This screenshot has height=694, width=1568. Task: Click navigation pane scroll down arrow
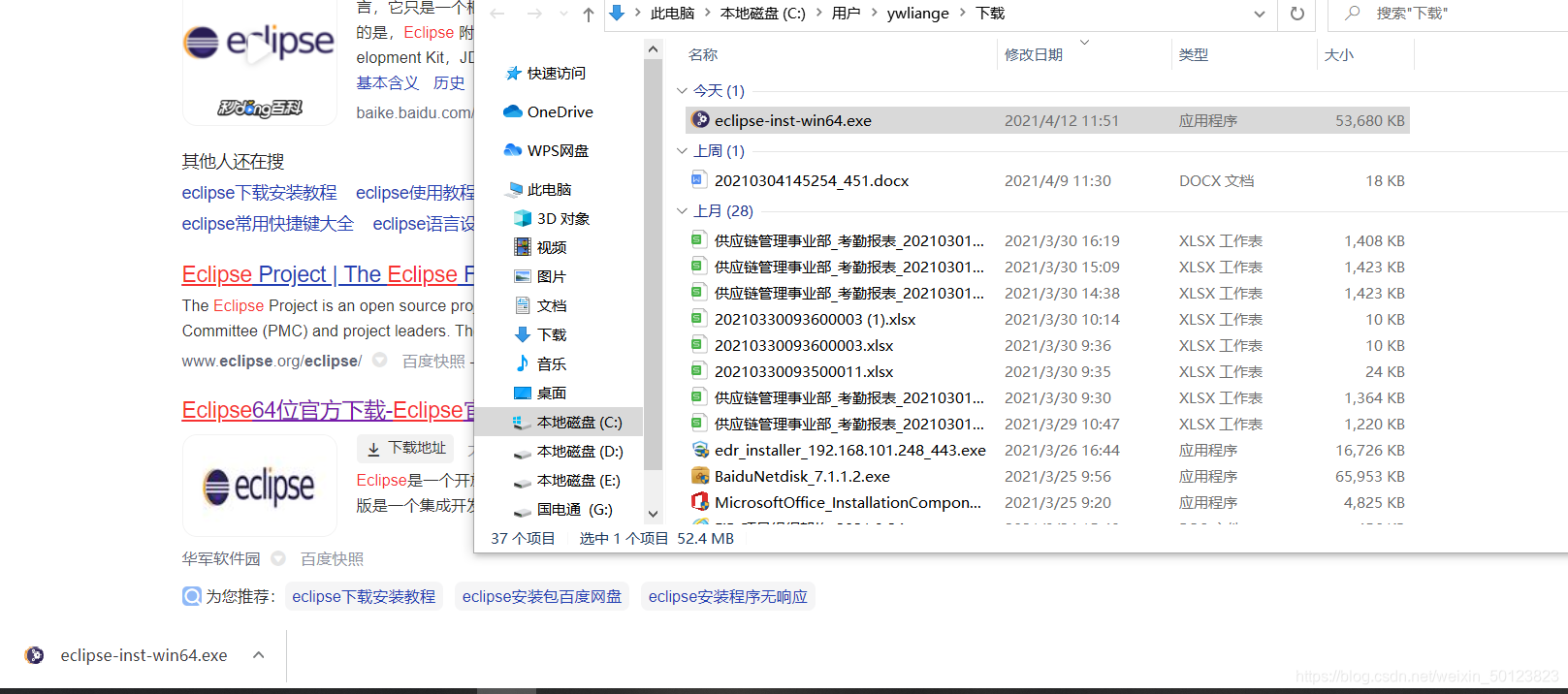[x=653, y=514]
